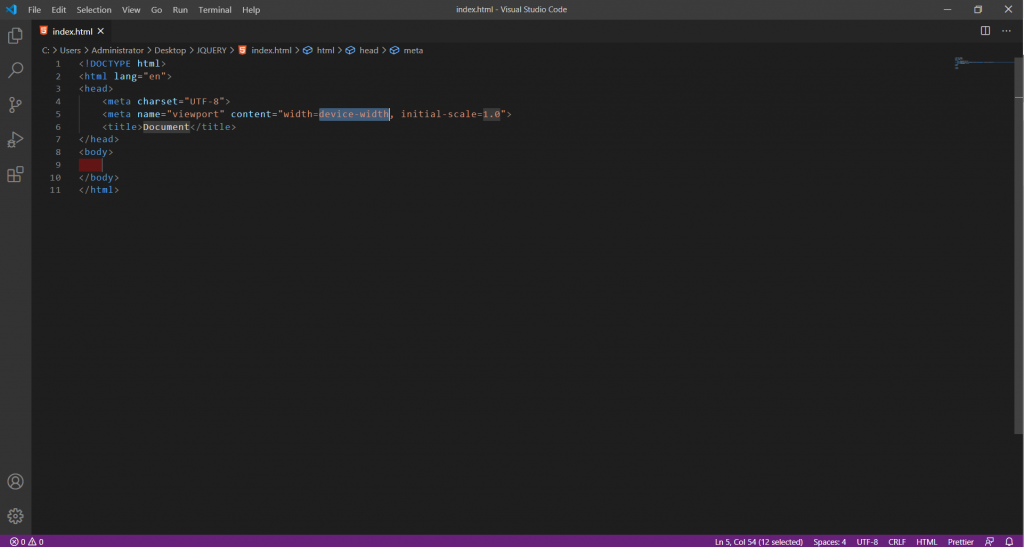
Task: Open the editor More Actions ellipsis
Action: [x=1006, y=31]
